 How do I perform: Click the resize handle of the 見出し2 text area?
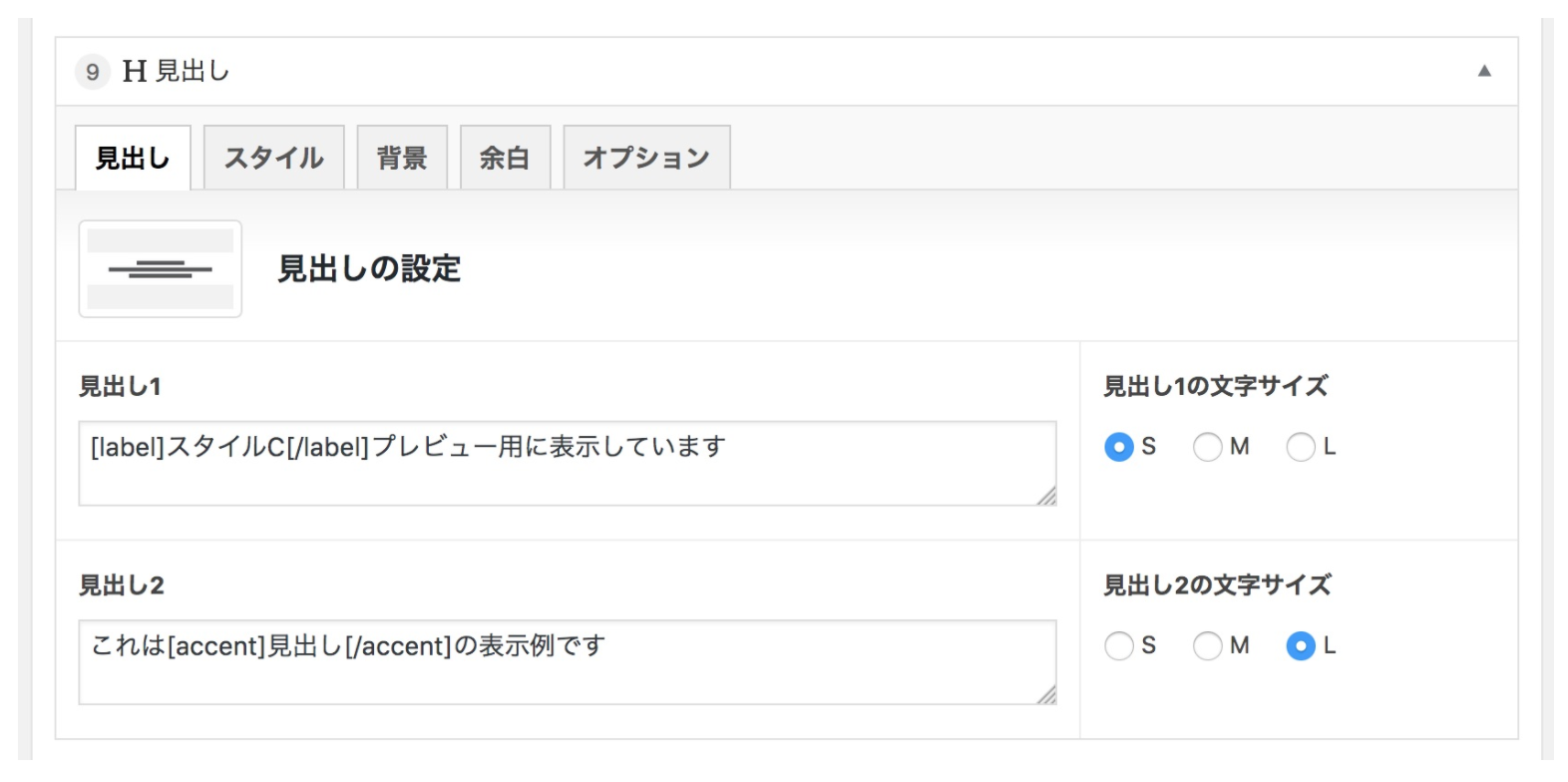tap(1046, 695)
